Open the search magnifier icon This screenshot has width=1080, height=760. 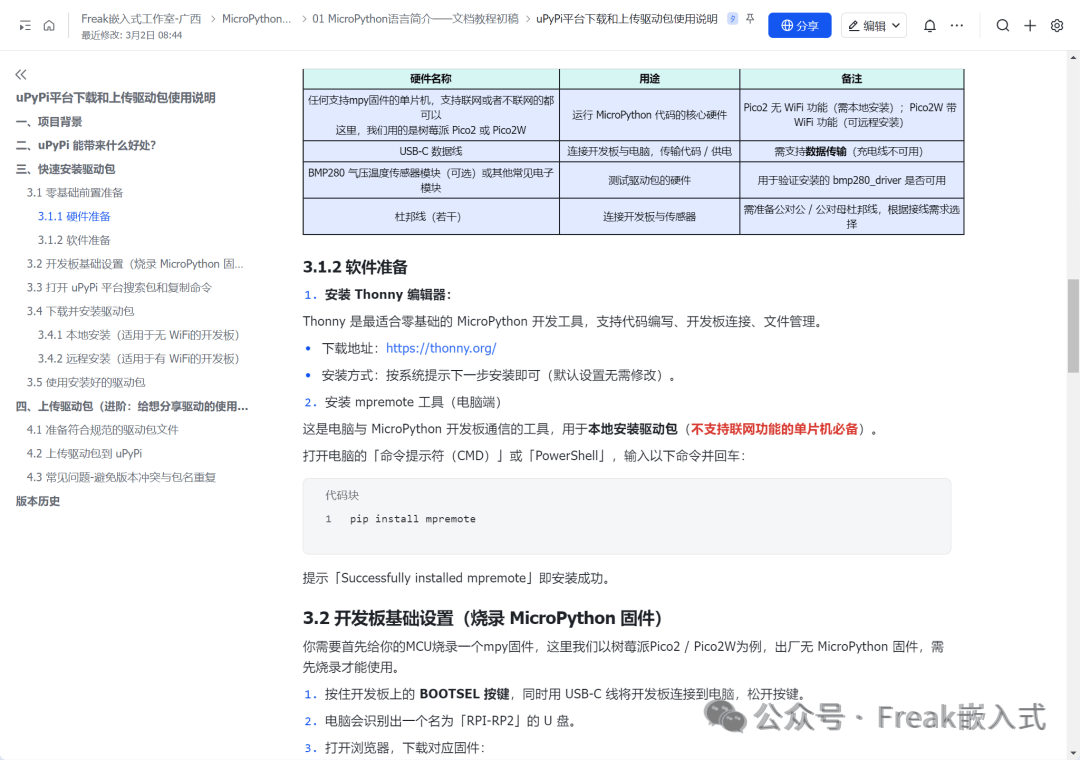pos(1003,26)
